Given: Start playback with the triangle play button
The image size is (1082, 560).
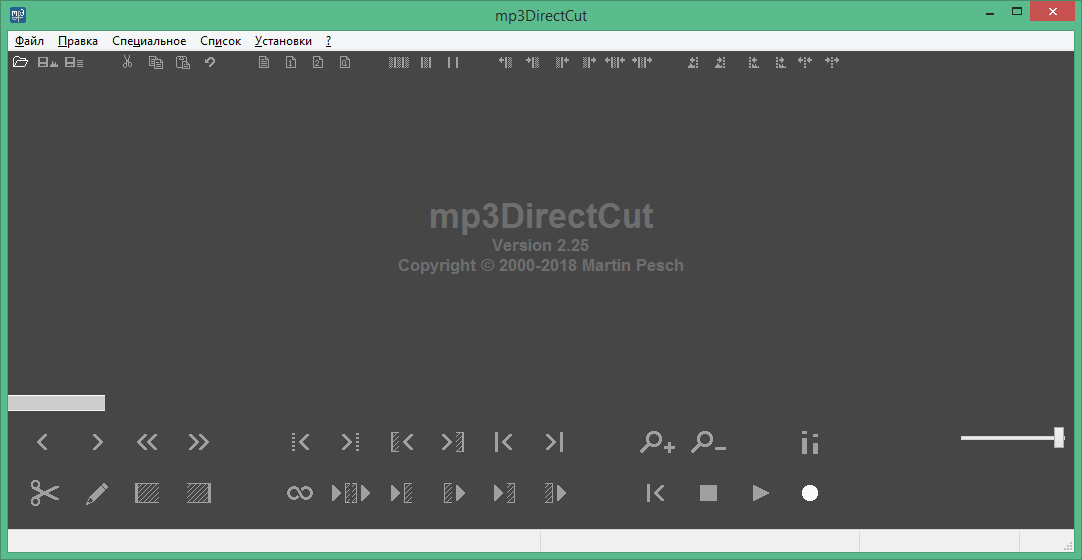Looking at the screenshot, I should (x=760, y=493).
